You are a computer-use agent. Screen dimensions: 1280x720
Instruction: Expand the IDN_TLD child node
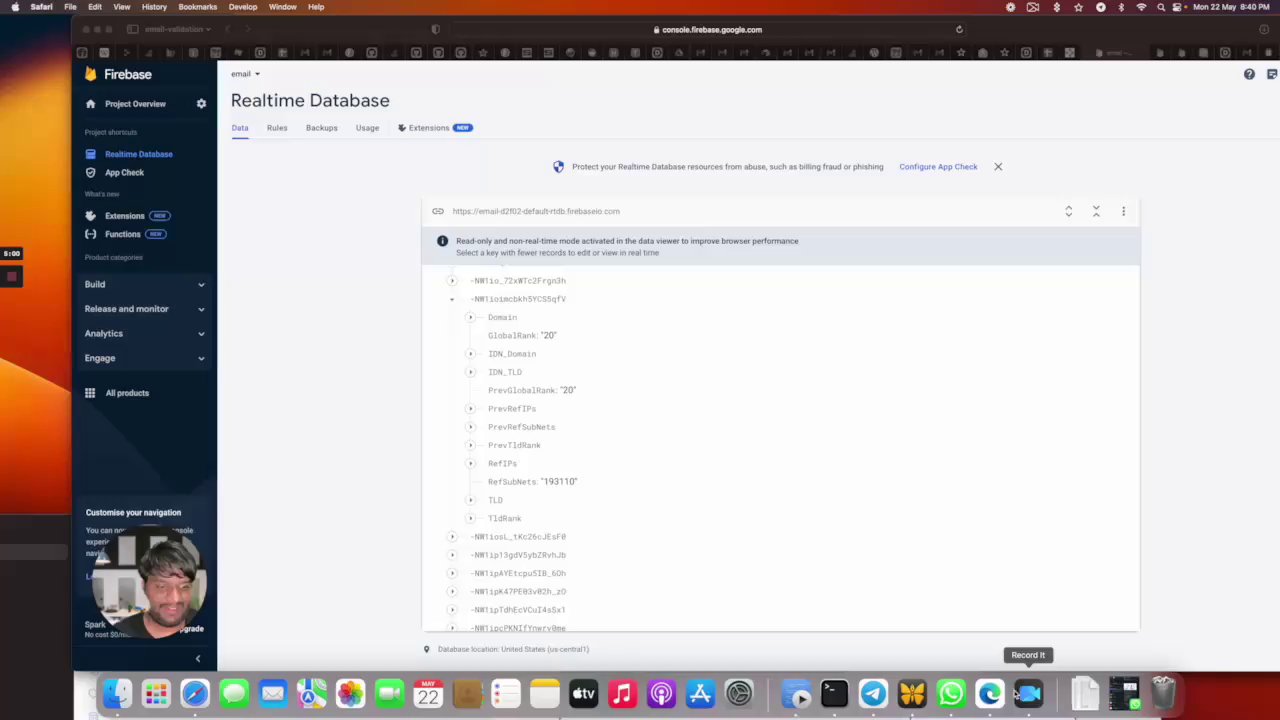[470, 372]
